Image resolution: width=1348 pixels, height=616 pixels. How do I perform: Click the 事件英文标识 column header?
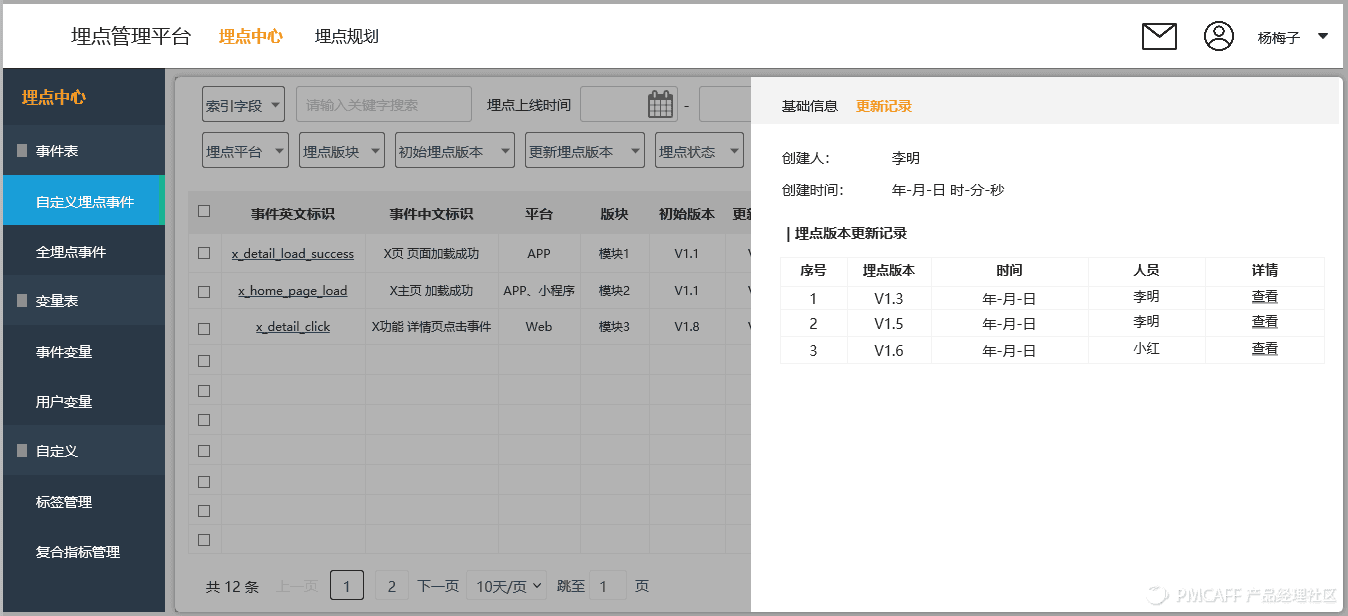point(293,214)
